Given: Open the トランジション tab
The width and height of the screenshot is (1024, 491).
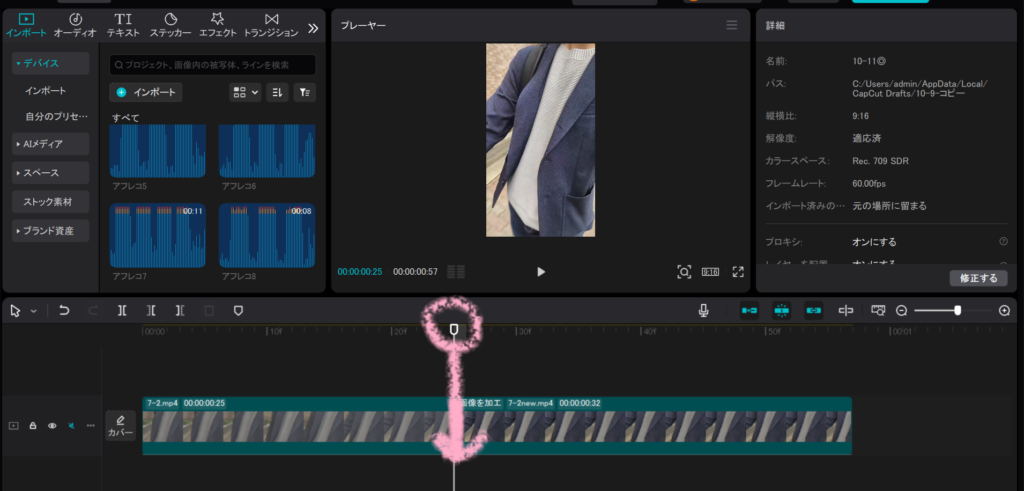Looking at the screenshot, I should pos(271,25).
